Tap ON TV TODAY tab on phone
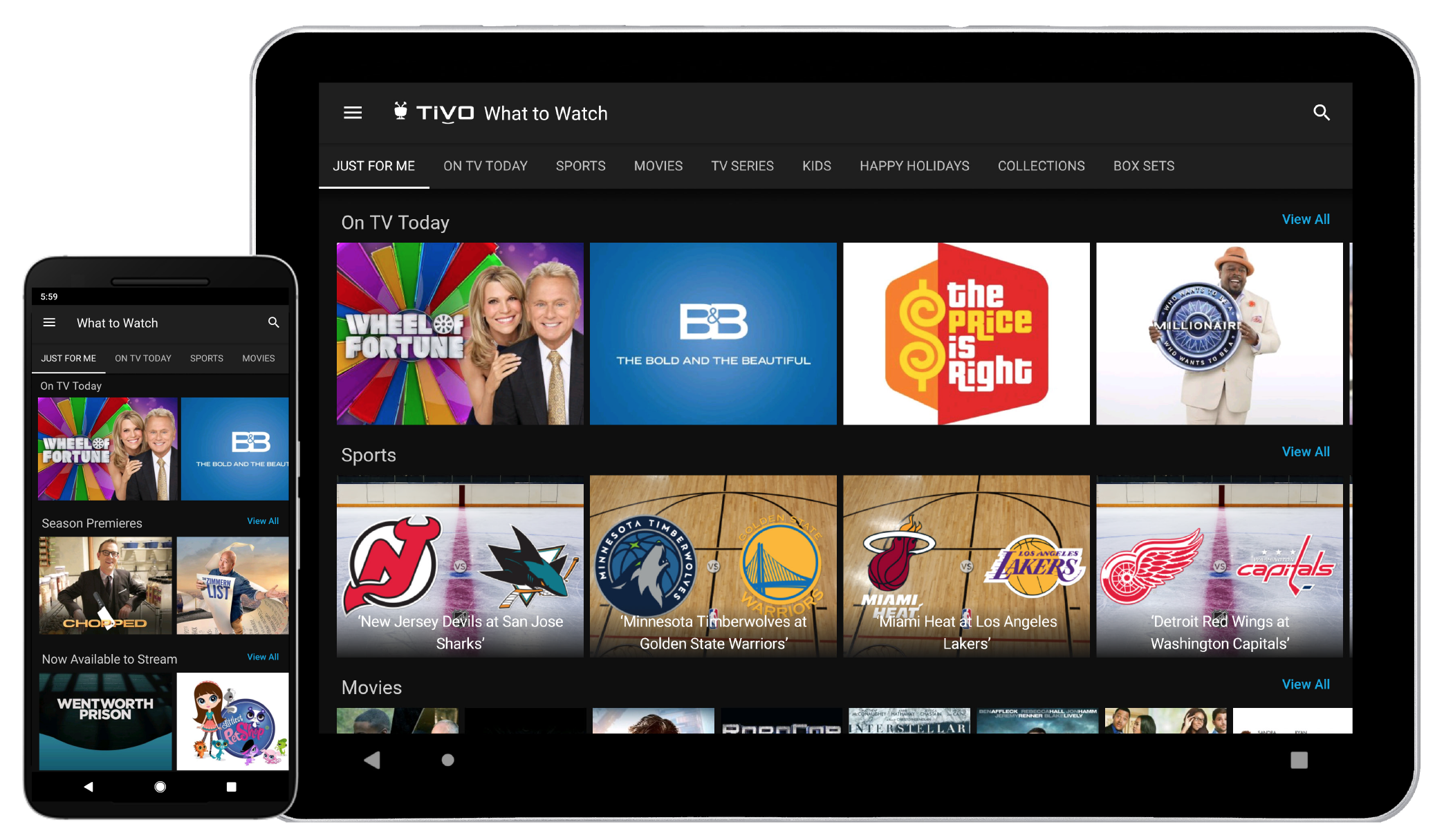Screen dimensions: 1444x840 143,358
